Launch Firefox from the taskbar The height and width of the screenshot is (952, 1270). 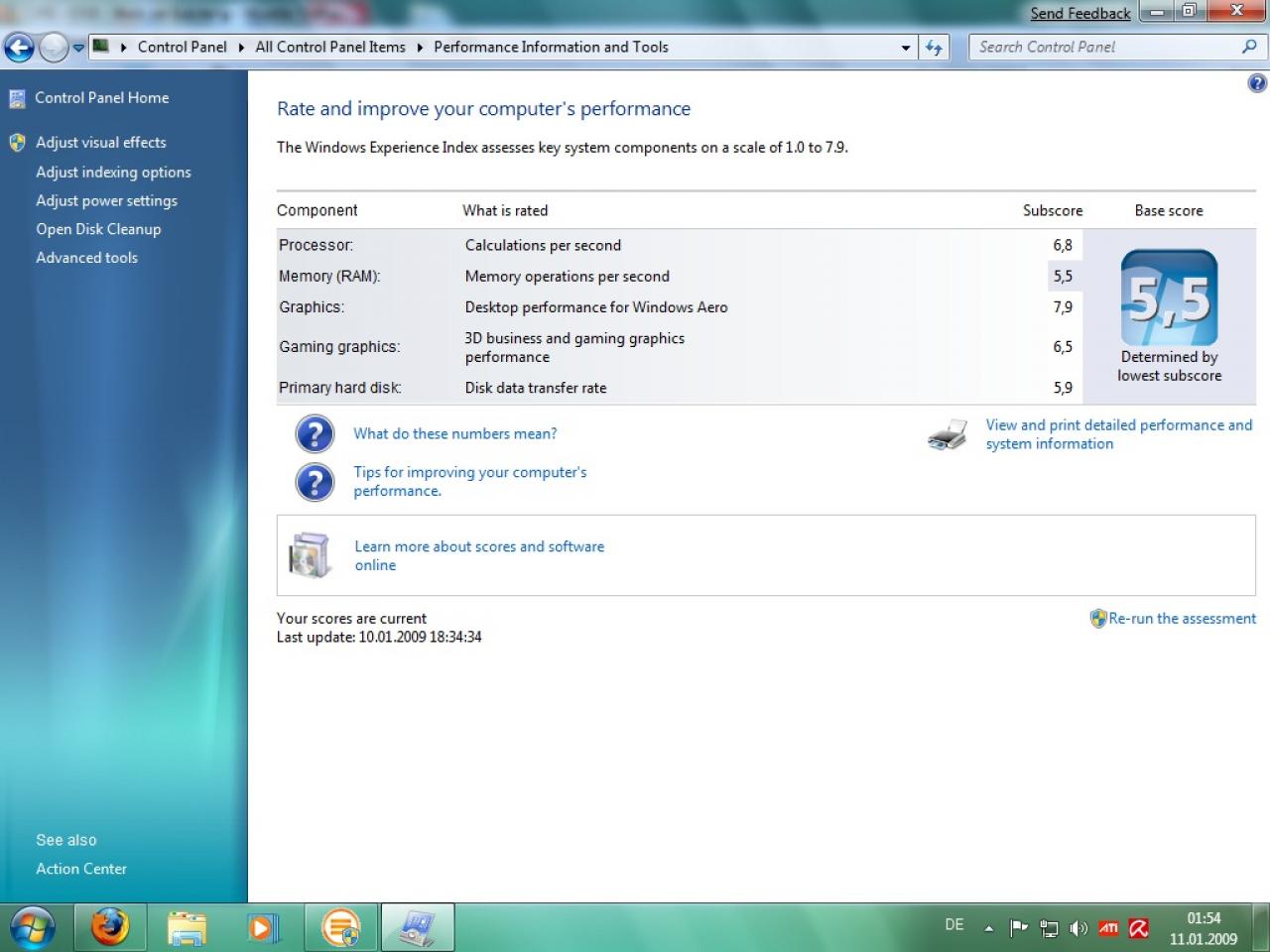point(109,928)
